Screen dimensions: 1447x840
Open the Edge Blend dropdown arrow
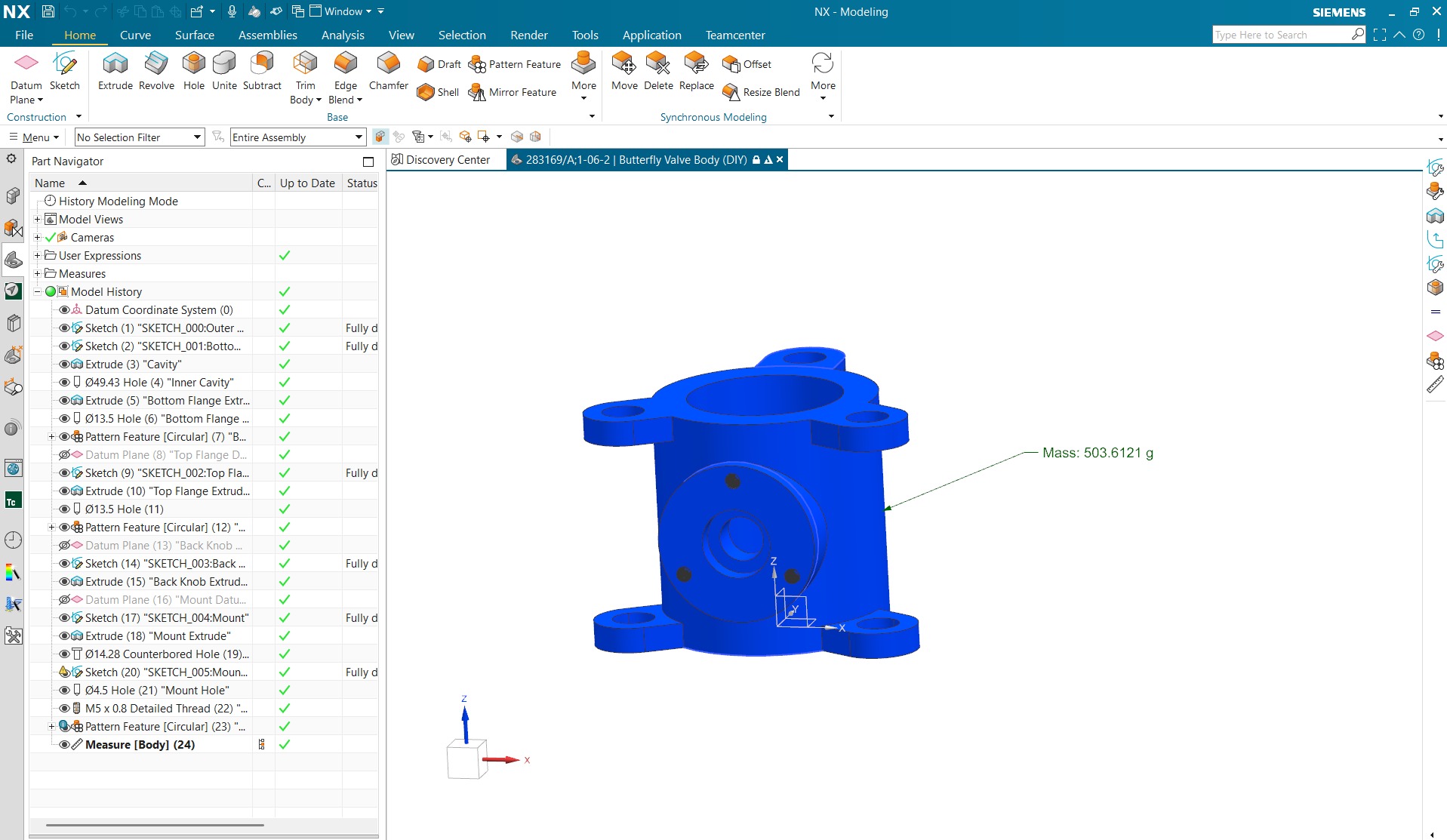pyautogui.click(x=359, y=100)
